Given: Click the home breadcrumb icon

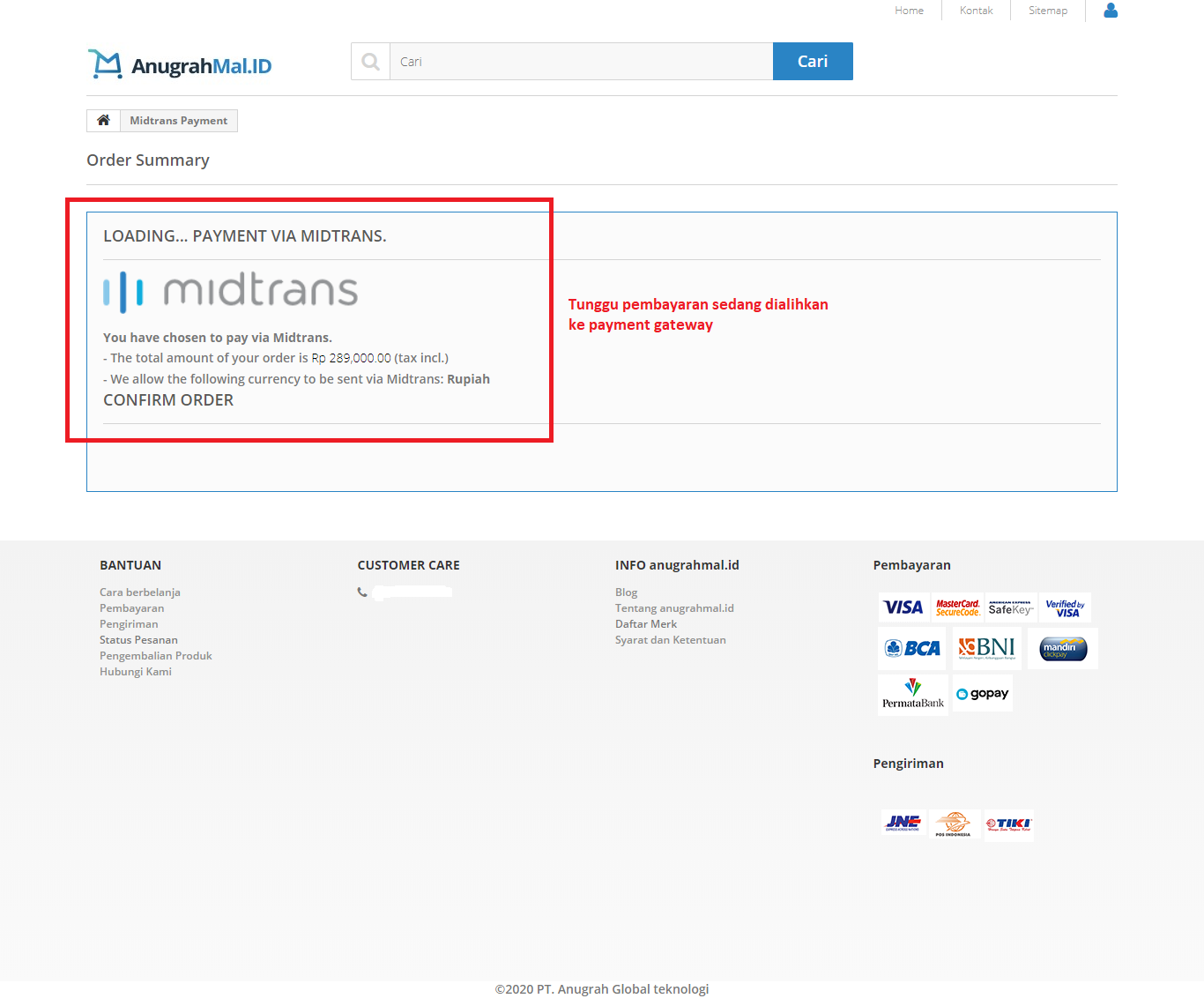Looking at the screenshot, I should click(103, 120).
